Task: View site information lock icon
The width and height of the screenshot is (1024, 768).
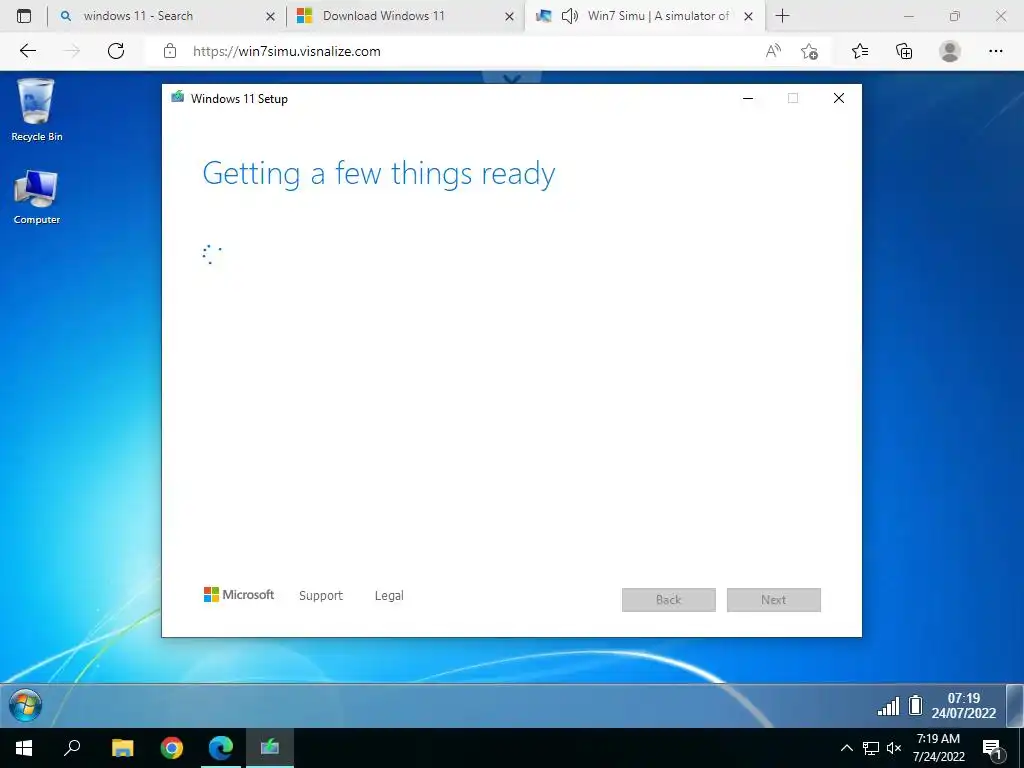Action: coord(170,51)
